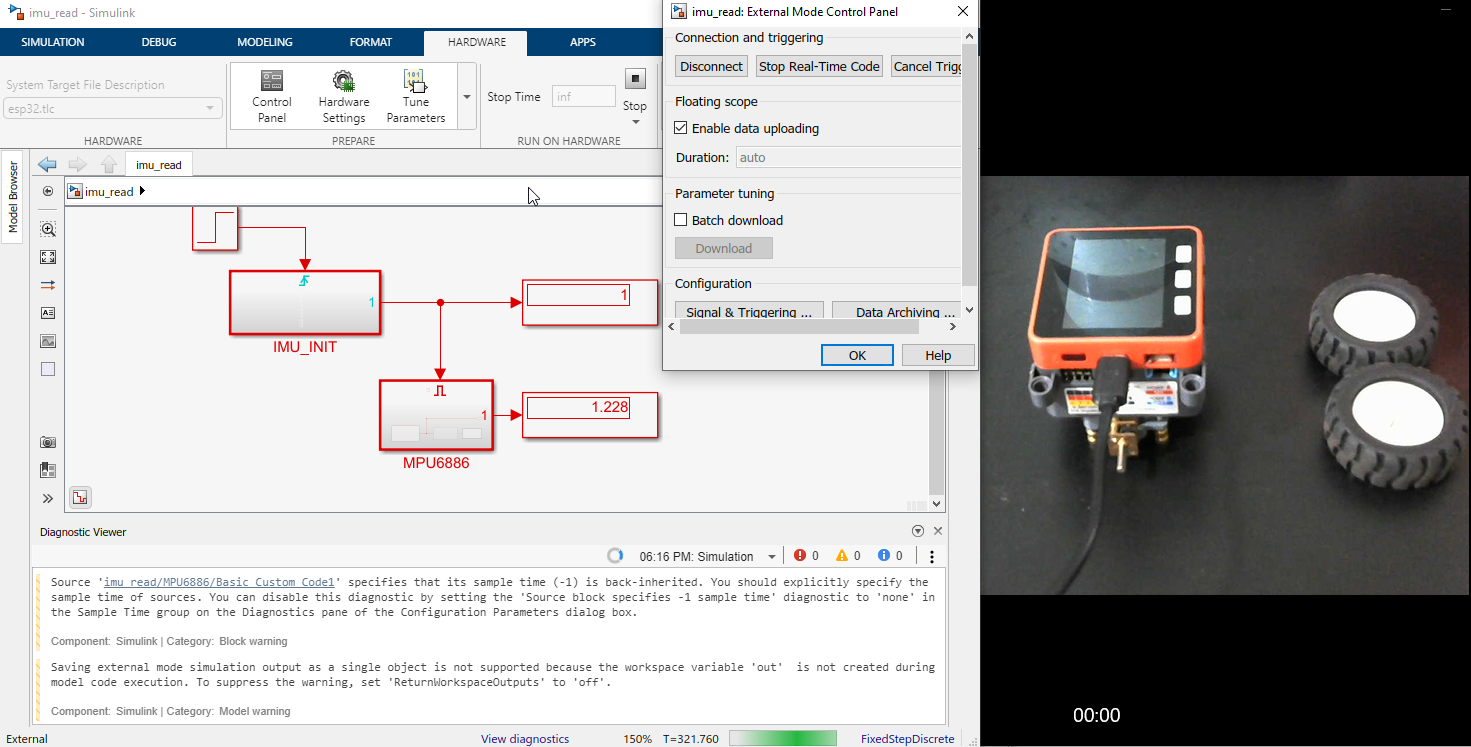Click the green simulation progress bar
The width and height of the screenshot is (1471, 747).
click(x=783, y=739)
